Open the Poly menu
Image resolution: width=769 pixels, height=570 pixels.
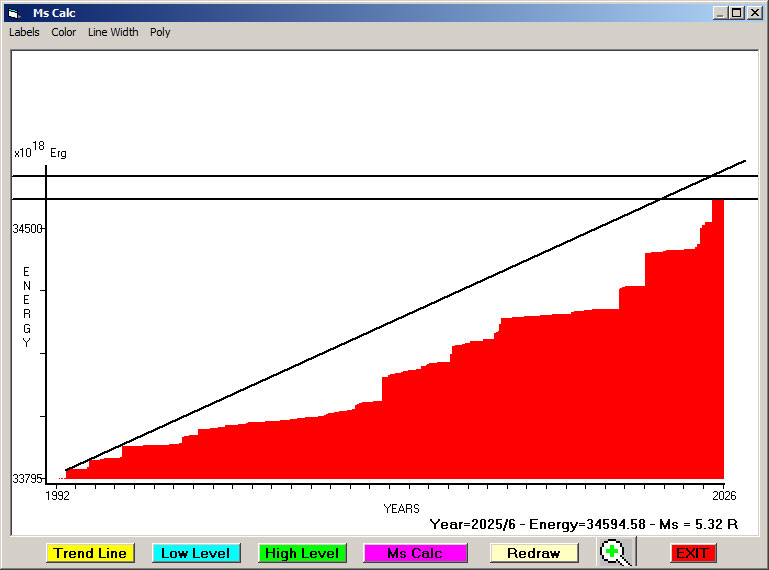pyautogui.click(x=160, y=32)
